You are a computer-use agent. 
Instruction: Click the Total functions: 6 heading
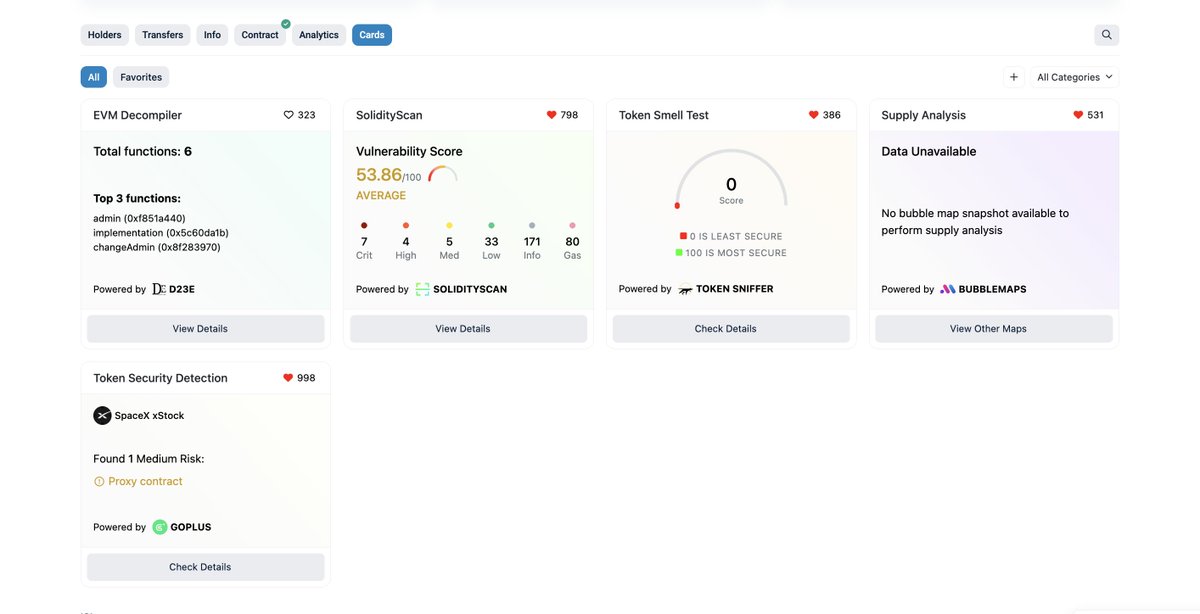(143, 152)
